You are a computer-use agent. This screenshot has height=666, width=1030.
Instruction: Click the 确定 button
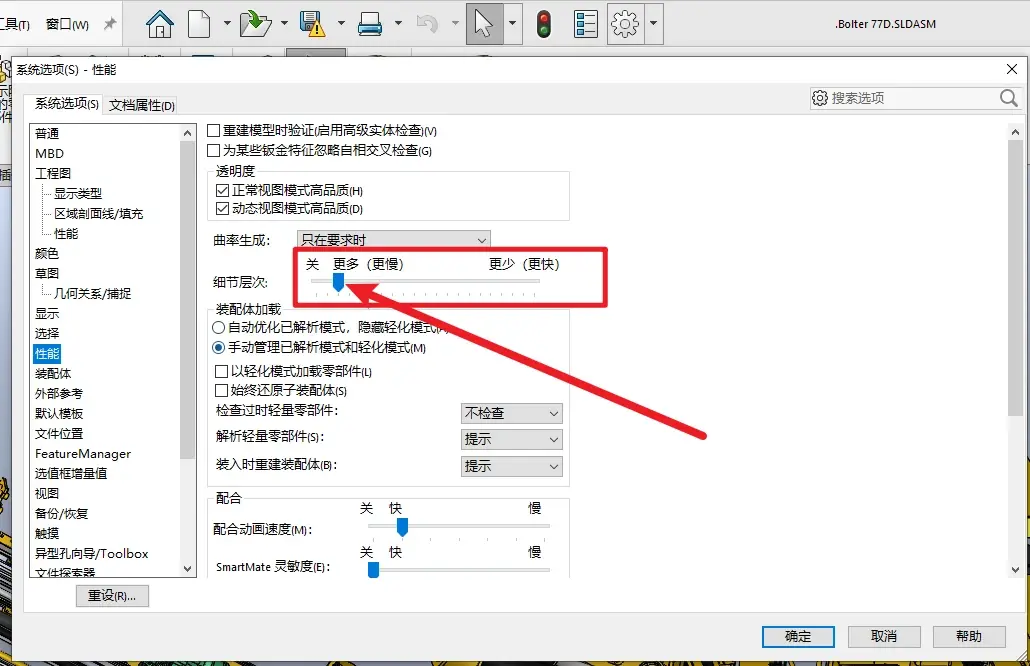798,636
